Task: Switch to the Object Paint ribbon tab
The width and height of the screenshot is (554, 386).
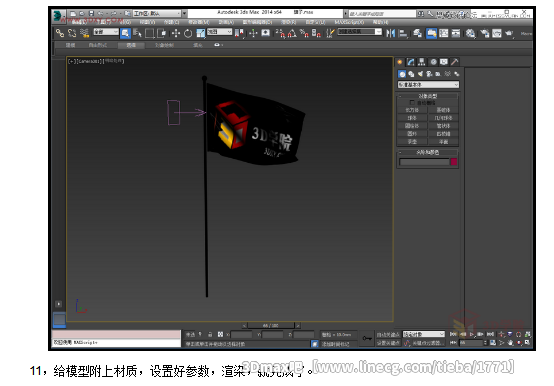Action: [x=164, y=45]
